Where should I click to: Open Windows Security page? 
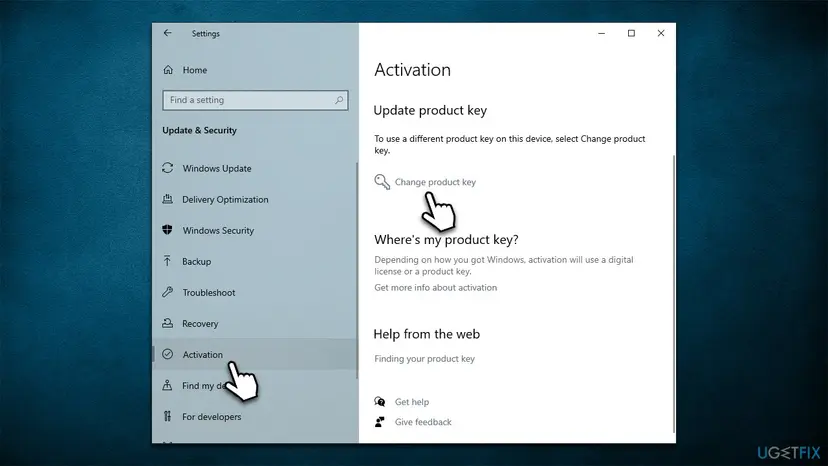tap(218, 230)
